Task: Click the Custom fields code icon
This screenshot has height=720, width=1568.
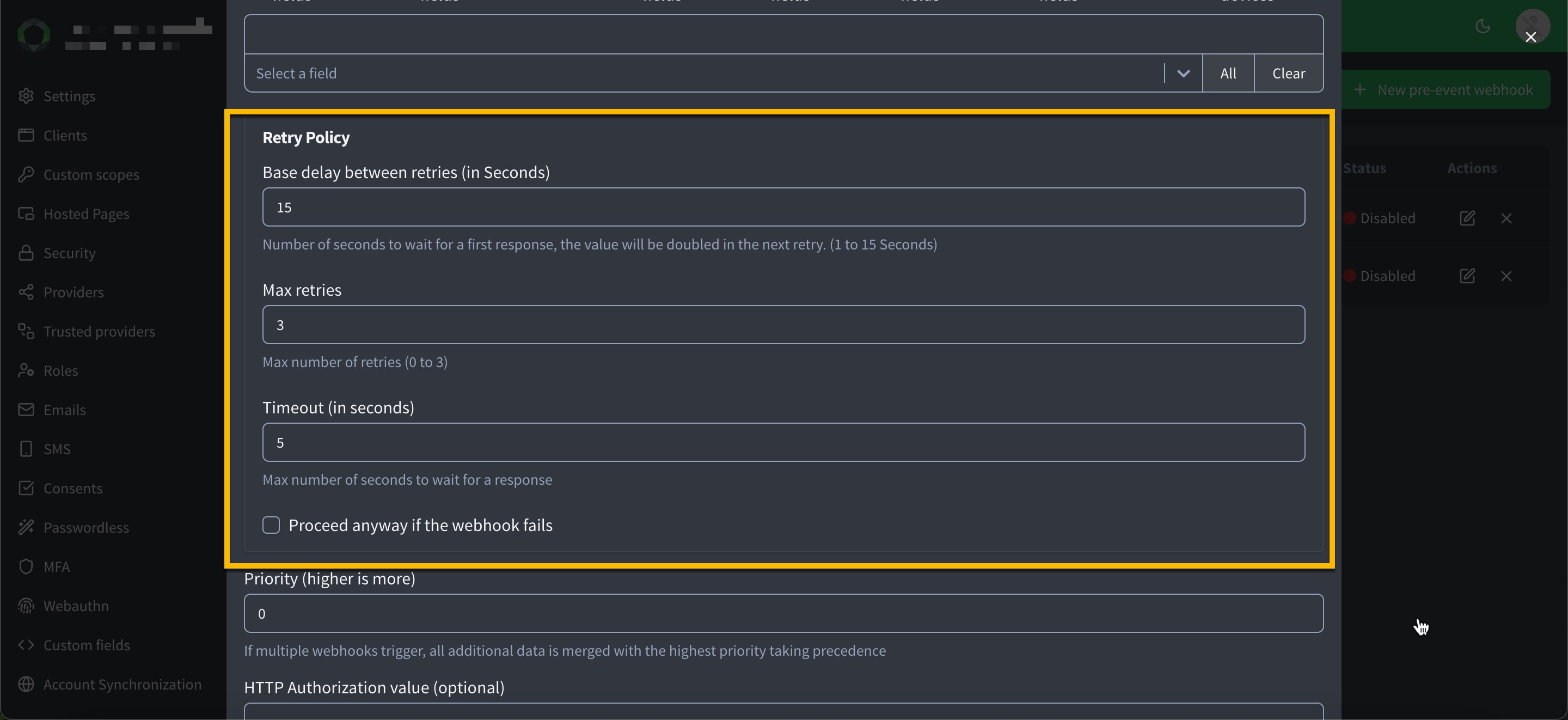Action: 27,644
